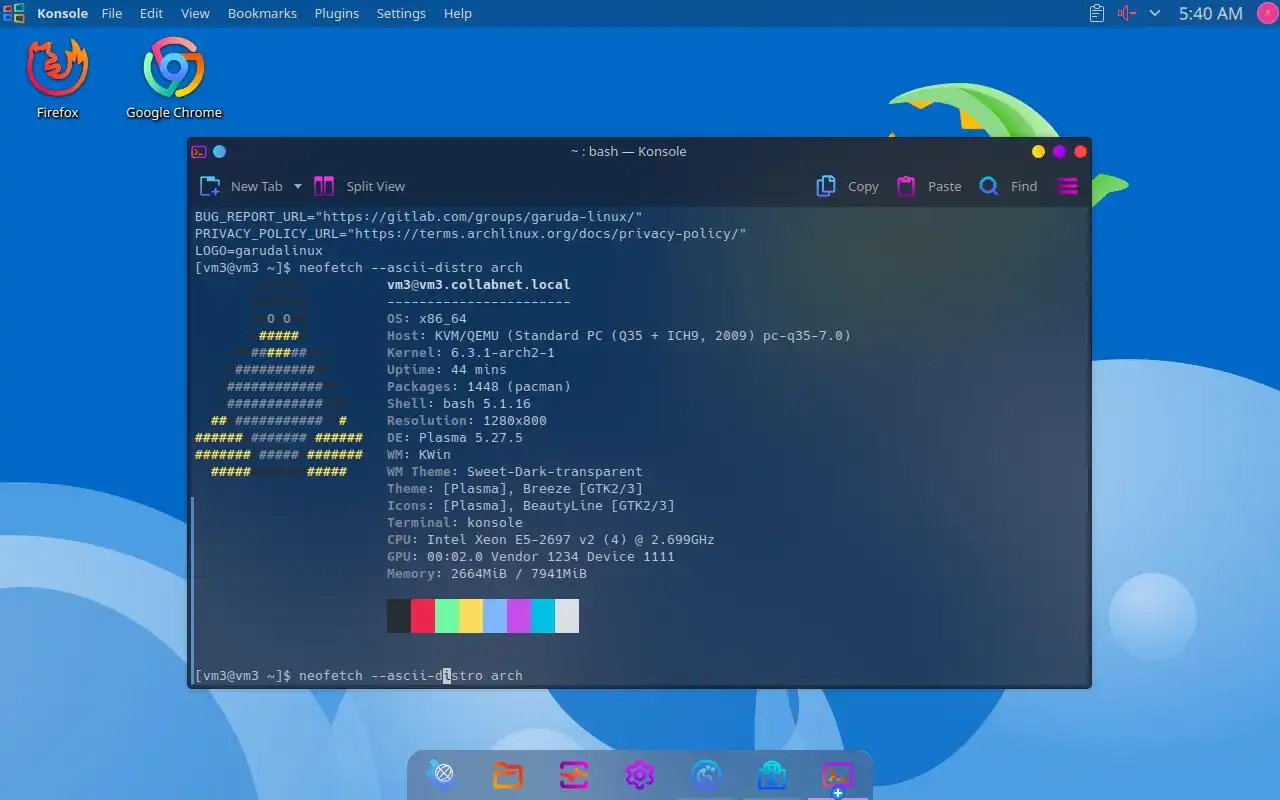The height and width of the screenshot is (800, 1280).
Task: Click the Find toolbar button
Action: (1008, 186)
